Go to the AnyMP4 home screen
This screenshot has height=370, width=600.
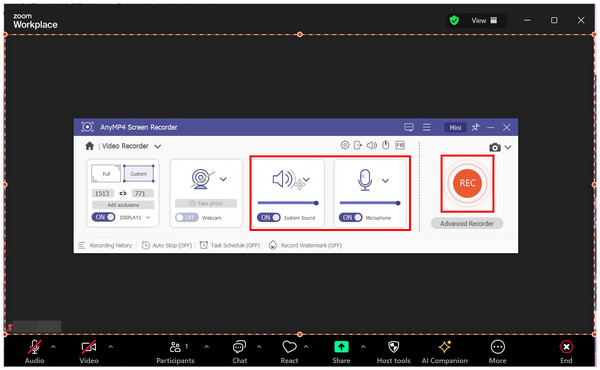(90, 146)
